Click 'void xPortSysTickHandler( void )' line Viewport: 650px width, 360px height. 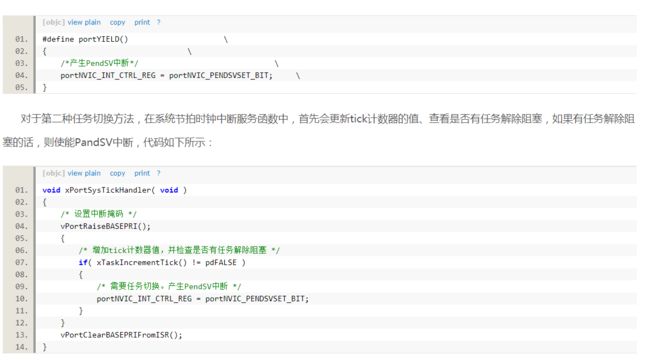pos(114,190)
